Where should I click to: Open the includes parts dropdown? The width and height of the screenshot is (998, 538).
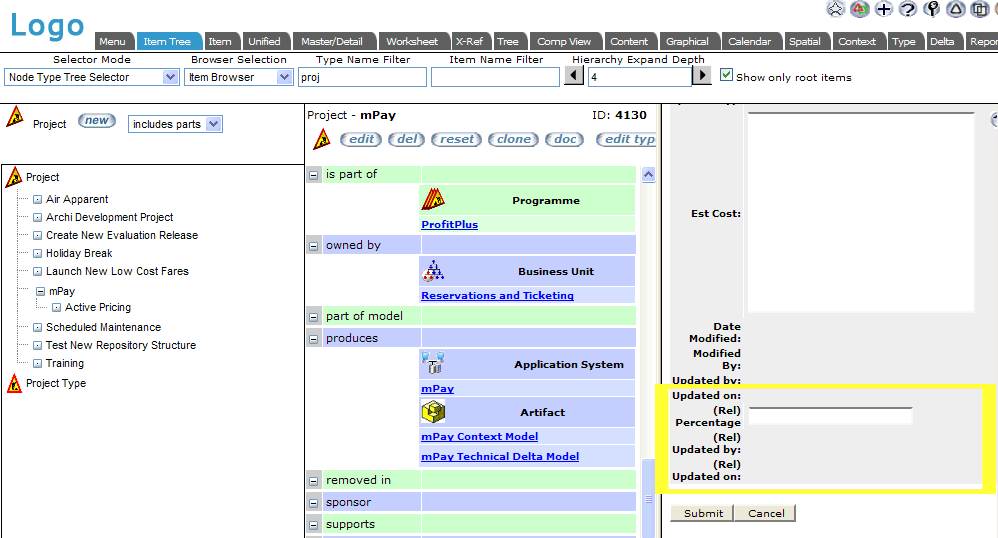click(175, 124)
